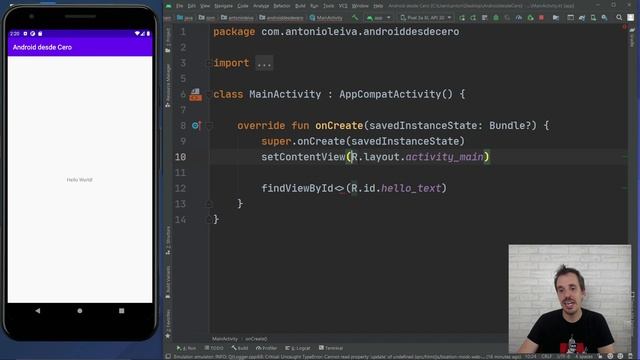Open the Terminal tool window
This screenshot has height=360, width=640.
tap(331, 348)
